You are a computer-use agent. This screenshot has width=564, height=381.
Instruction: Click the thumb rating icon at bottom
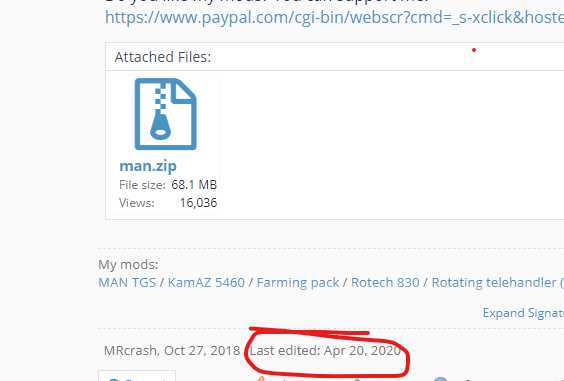coord(261,378)
